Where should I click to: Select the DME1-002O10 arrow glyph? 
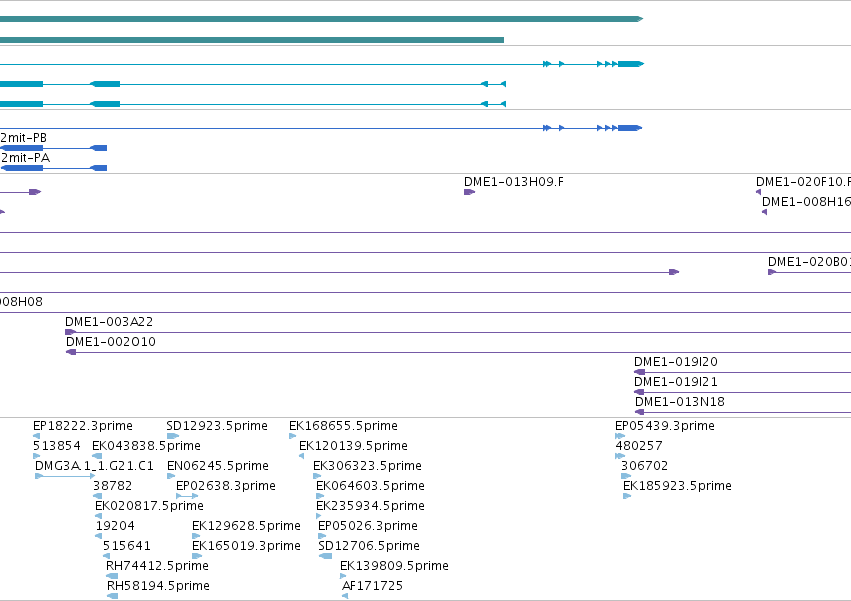71,352
